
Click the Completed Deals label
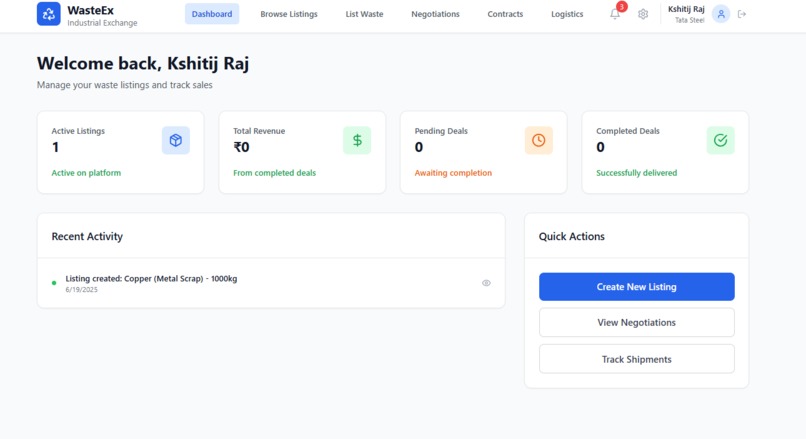pyautogui.click(x=628, y=131)
